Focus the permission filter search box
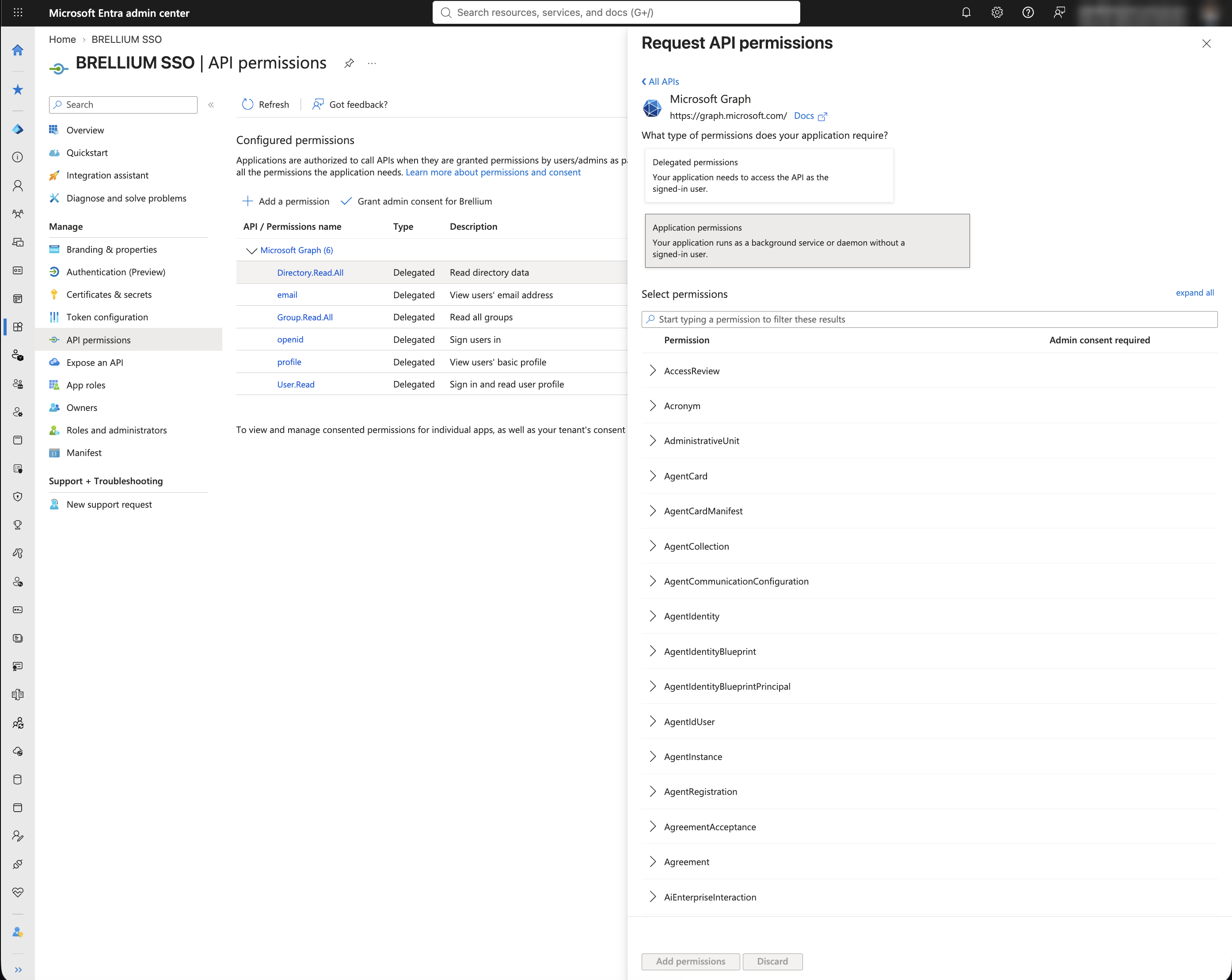The width and height of the screenshot is (1232, 980). (x=929, y=319)
